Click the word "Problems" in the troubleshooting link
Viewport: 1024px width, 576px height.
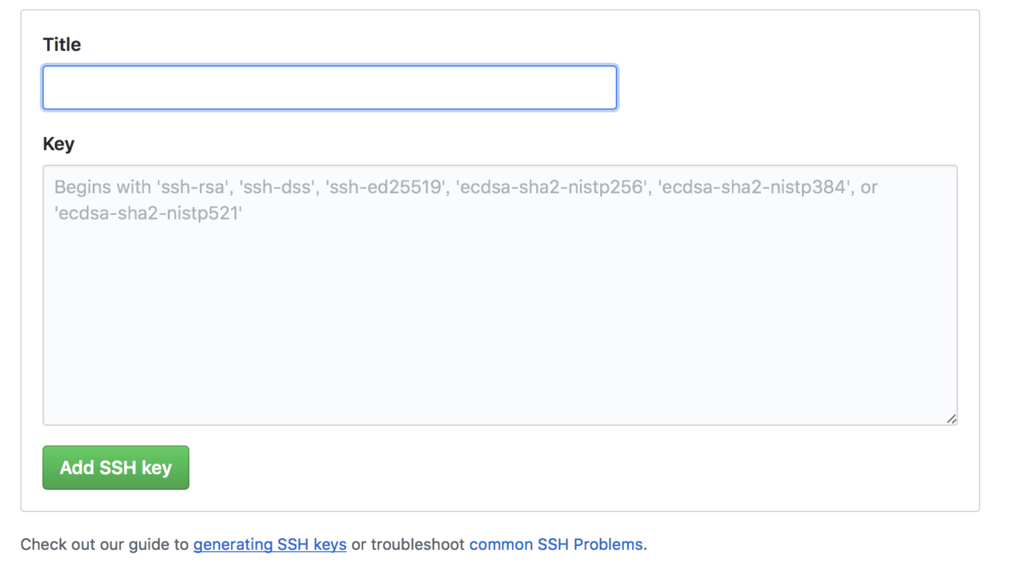(608, 545)
